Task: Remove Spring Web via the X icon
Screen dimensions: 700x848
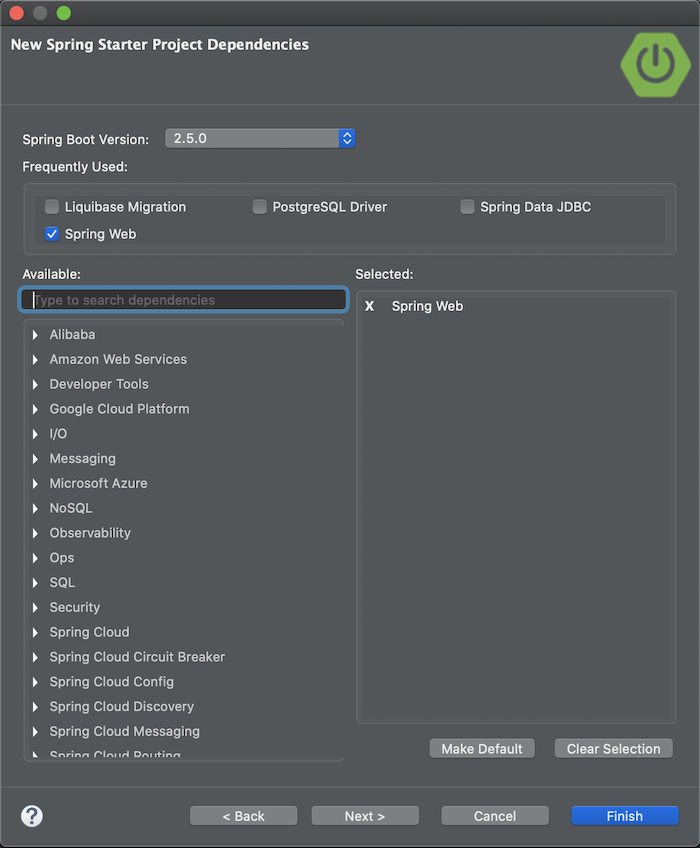Action: pos(369,306)
